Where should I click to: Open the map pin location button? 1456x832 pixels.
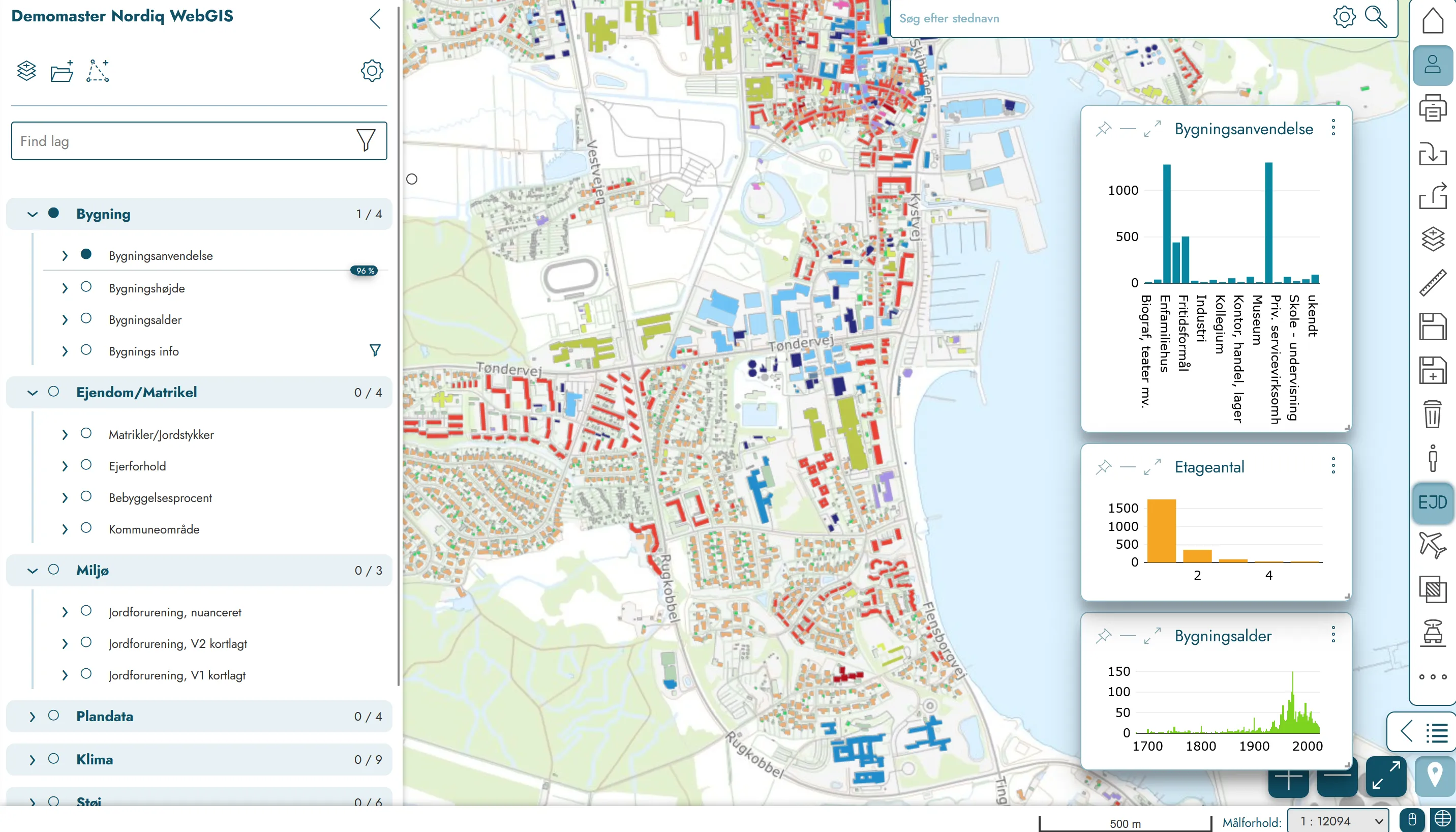click(x=1436, y=776)
